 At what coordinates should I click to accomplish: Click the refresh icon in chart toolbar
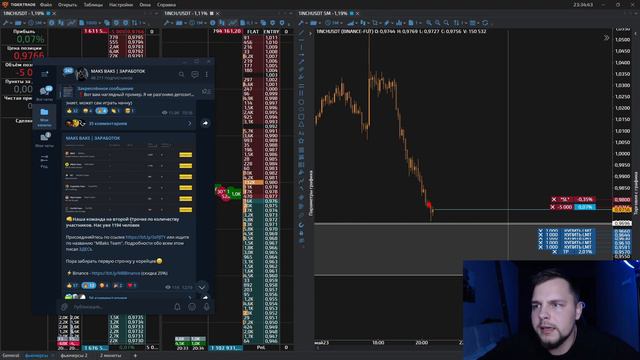[x=485, y=23]
